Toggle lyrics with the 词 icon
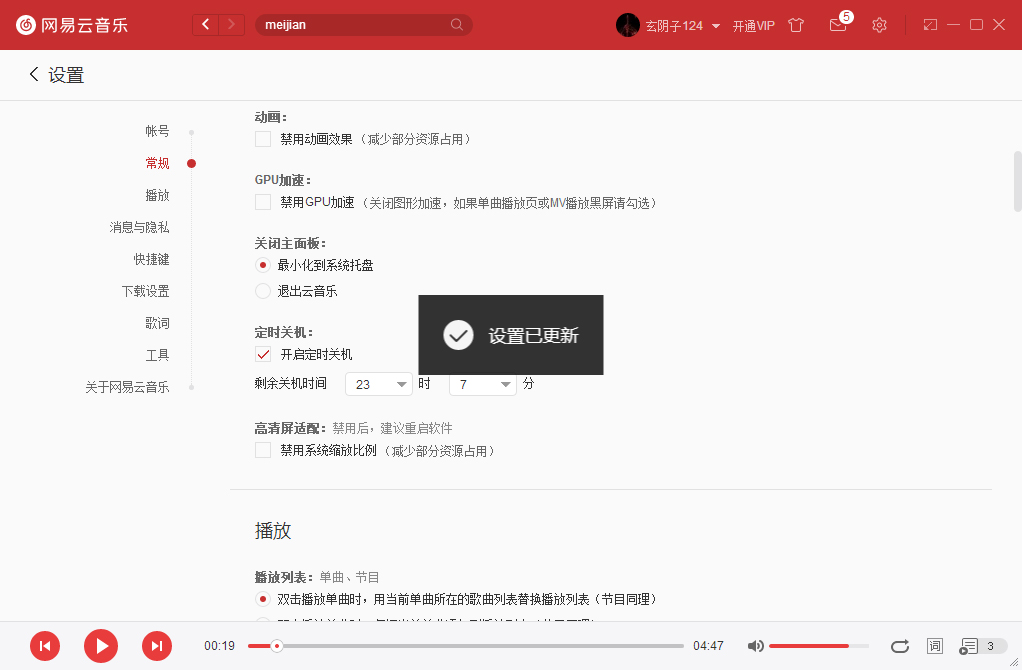This screenshot has width=1022, height=670. click(x=934, y=646)
